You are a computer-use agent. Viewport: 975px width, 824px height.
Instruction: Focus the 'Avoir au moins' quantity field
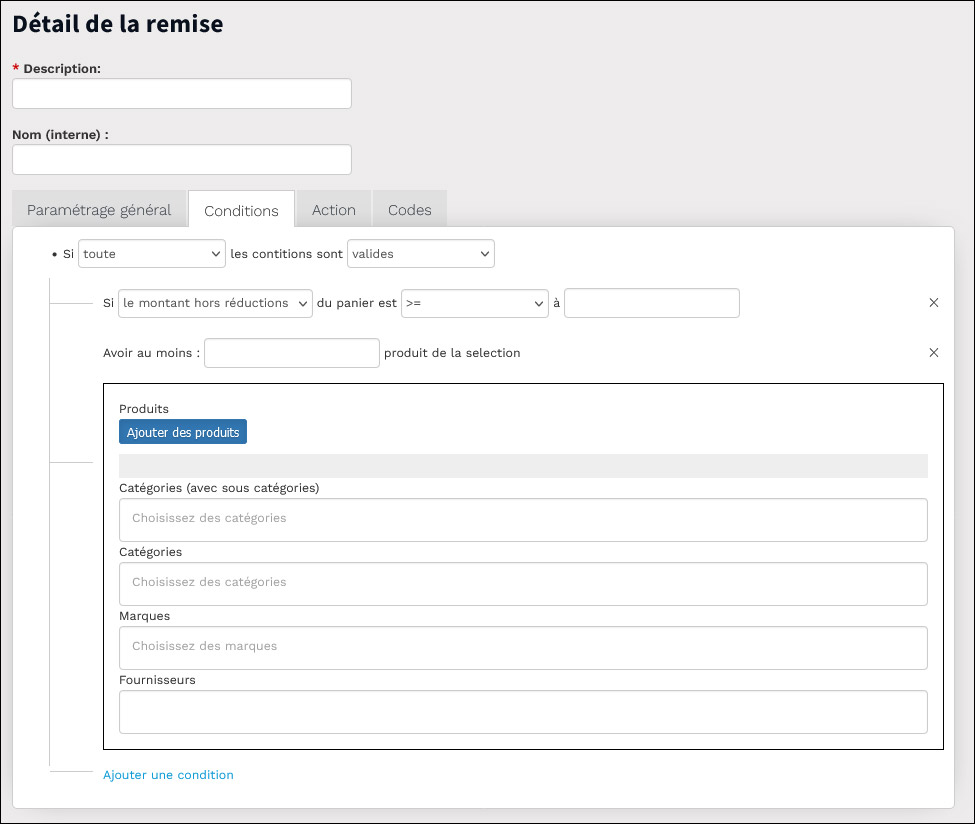click(x=292, y=353)
